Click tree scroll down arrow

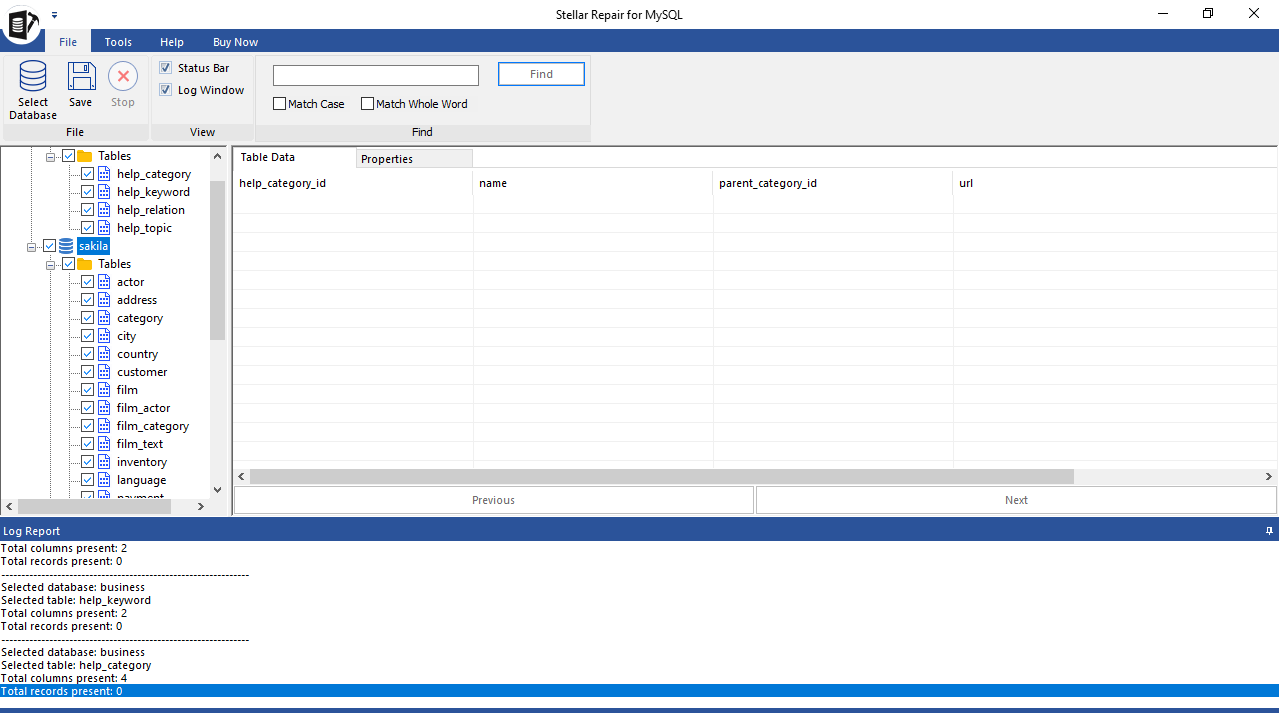tap(218, 490)
